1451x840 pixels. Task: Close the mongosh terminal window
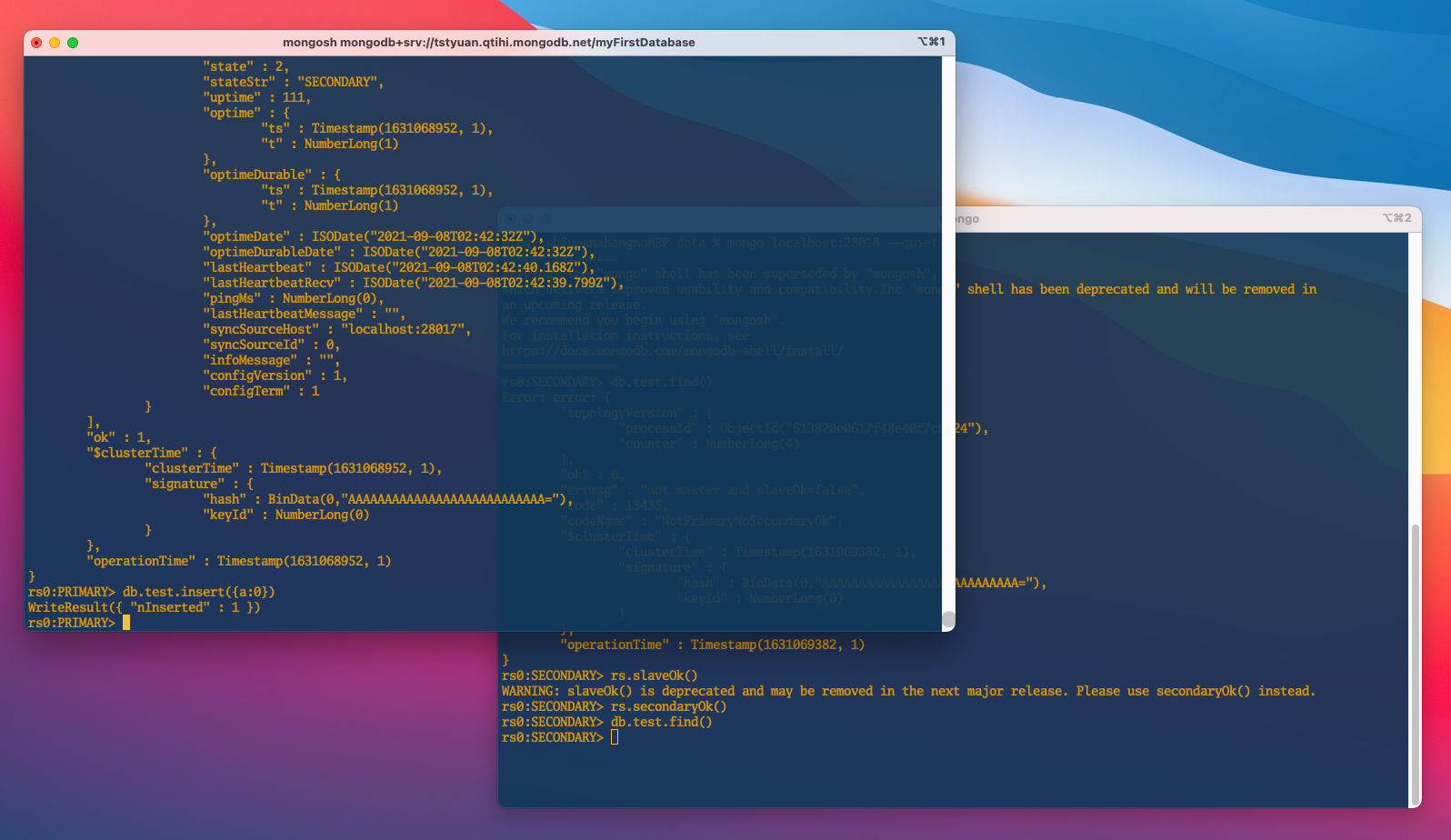36,43
